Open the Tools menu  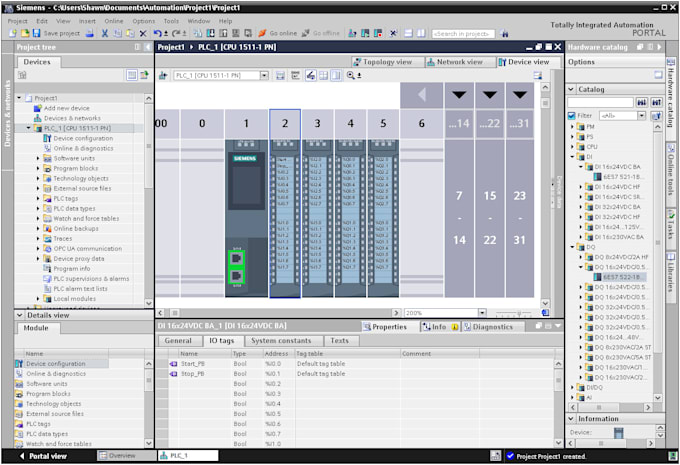point(171,21)
